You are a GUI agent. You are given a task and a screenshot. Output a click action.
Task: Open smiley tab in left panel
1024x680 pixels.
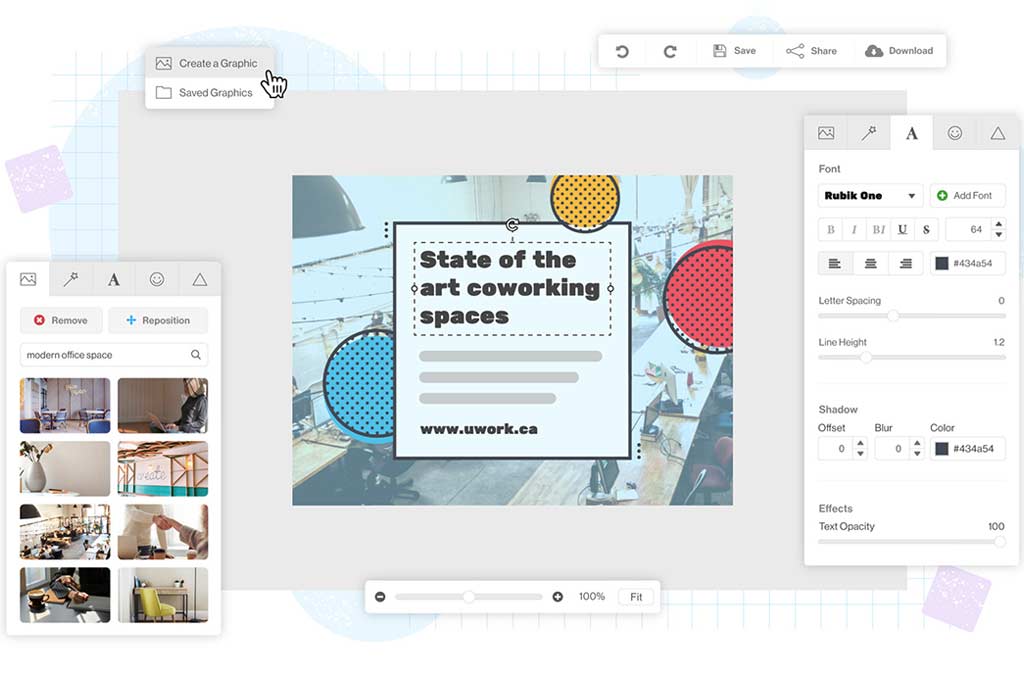(x=157, y=280)
